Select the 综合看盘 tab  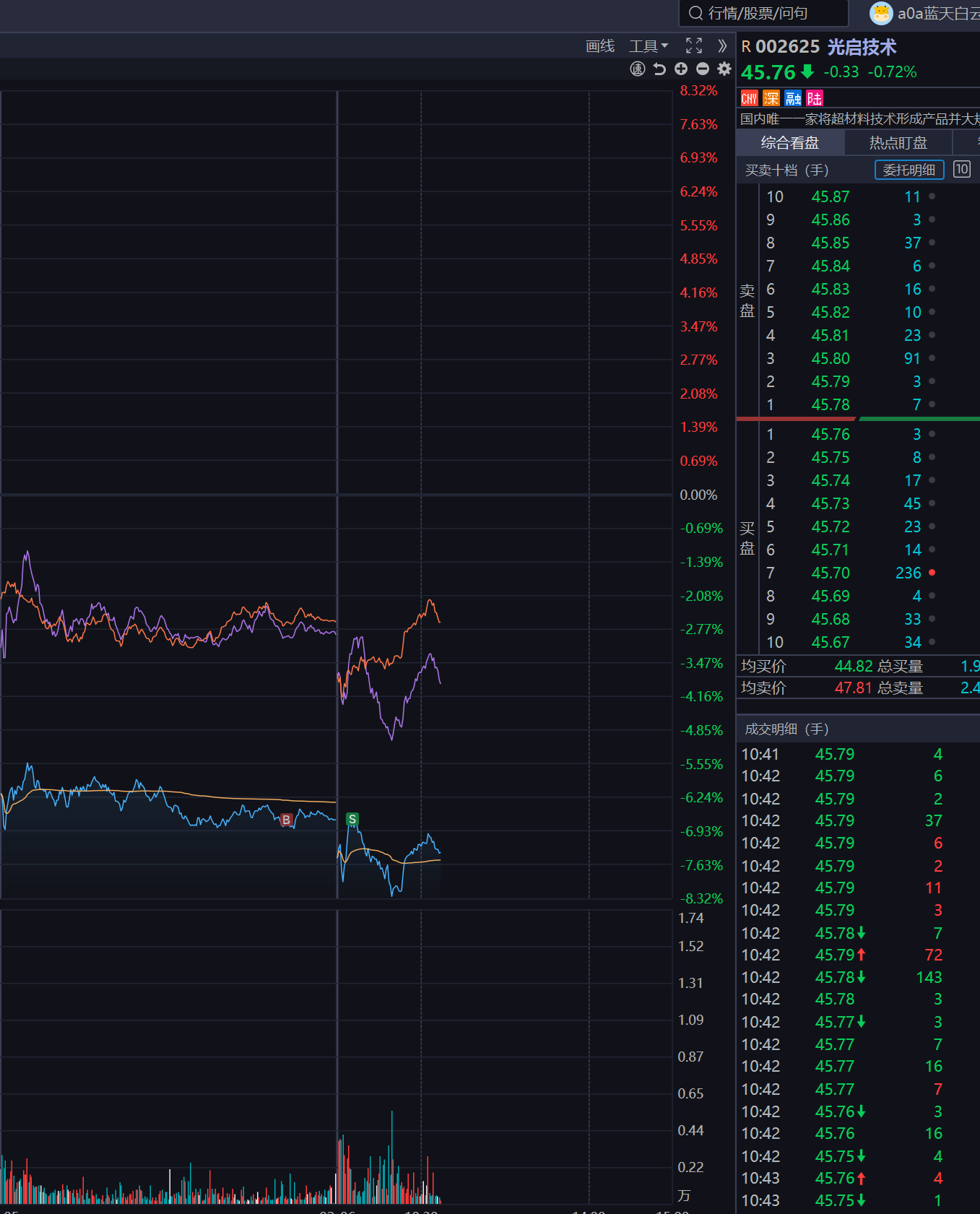click(789, 142)
